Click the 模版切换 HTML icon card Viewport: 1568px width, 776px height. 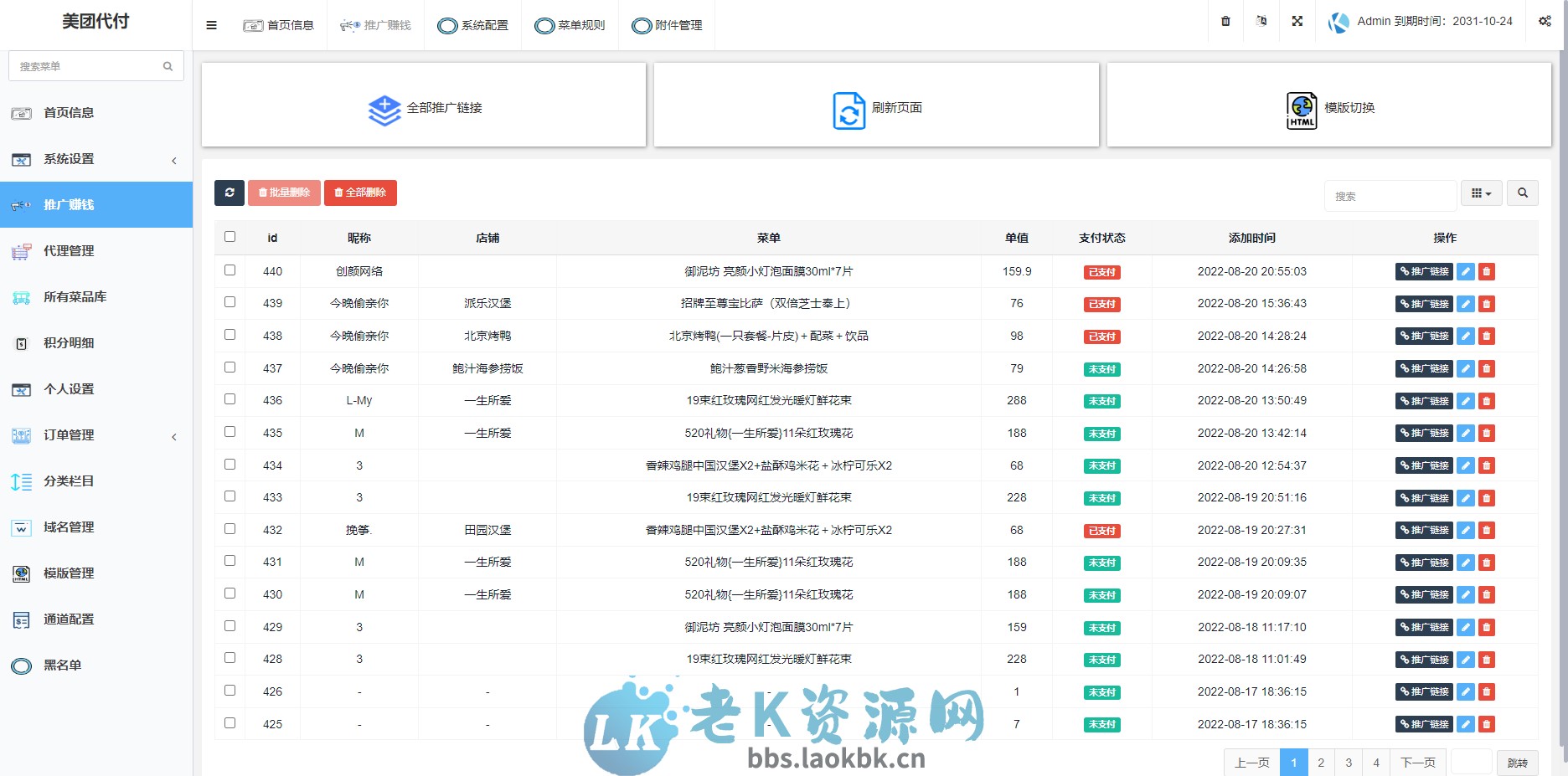1302,109
